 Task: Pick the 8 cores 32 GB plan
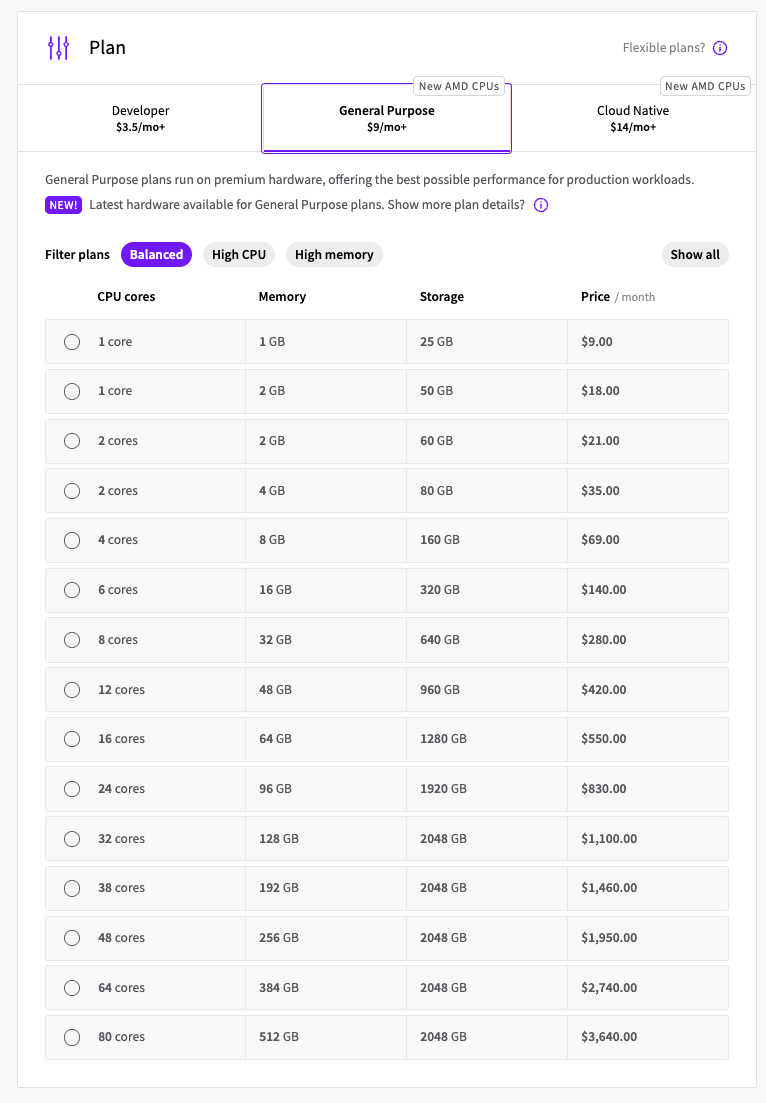pos(72,640)
